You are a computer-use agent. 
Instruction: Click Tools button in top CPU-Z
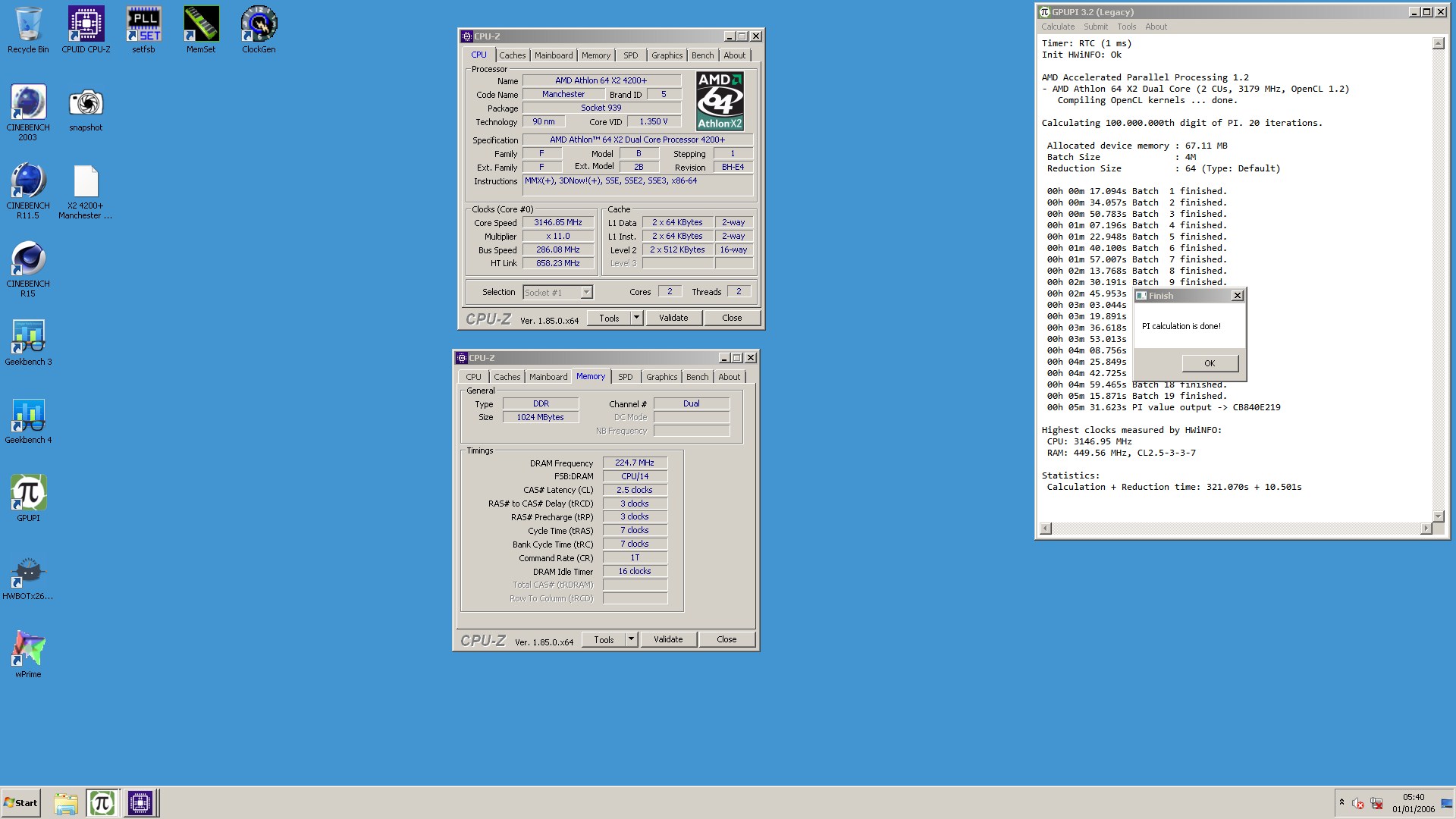[x=609, y=318]
